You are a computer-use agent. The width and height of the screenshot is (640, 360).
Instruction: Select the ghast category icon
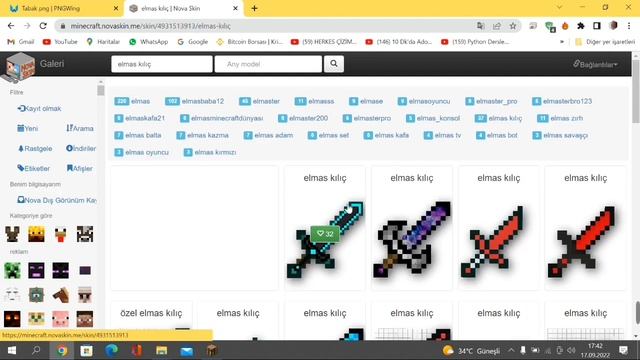12,295
